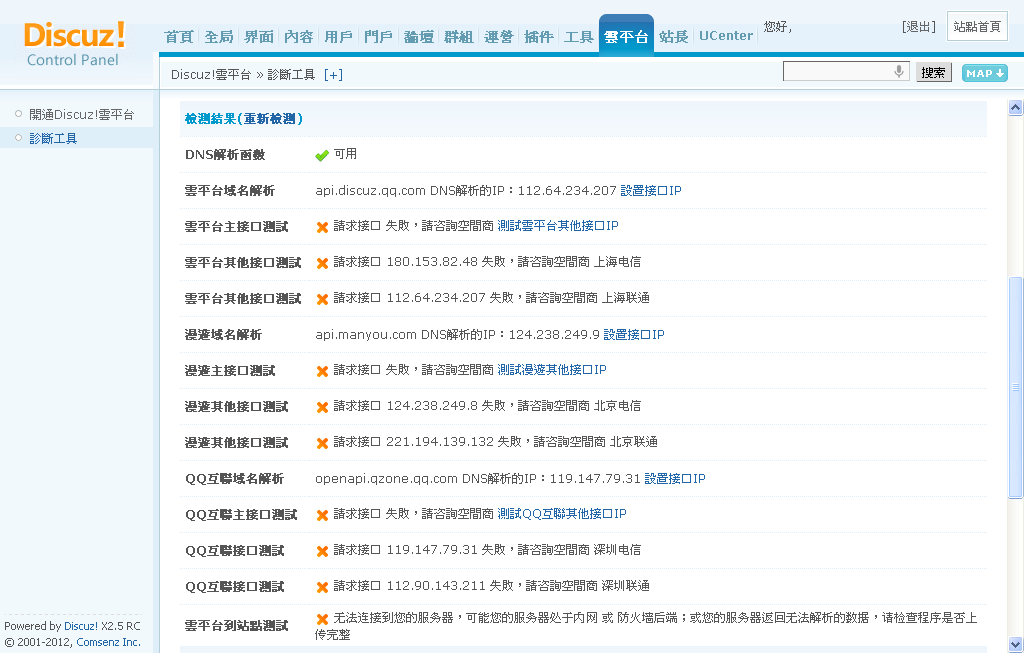
Task: Open the 運營 tab
Action: click(498, 37)
